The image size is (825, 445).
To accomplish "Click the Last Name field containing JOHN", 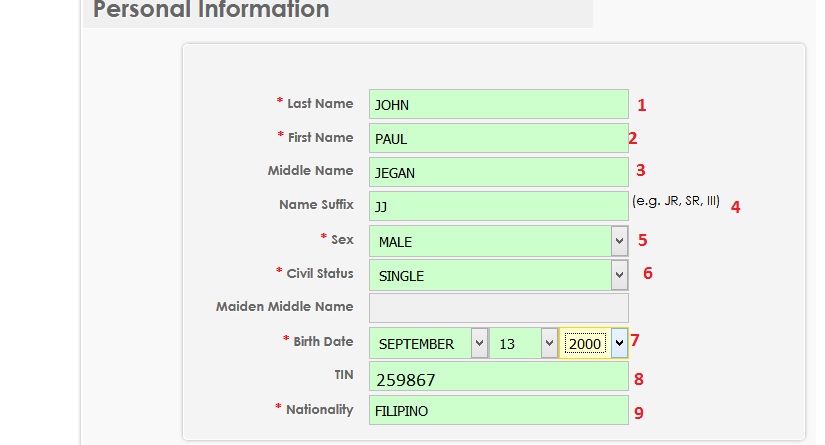I will click(498, 104).
